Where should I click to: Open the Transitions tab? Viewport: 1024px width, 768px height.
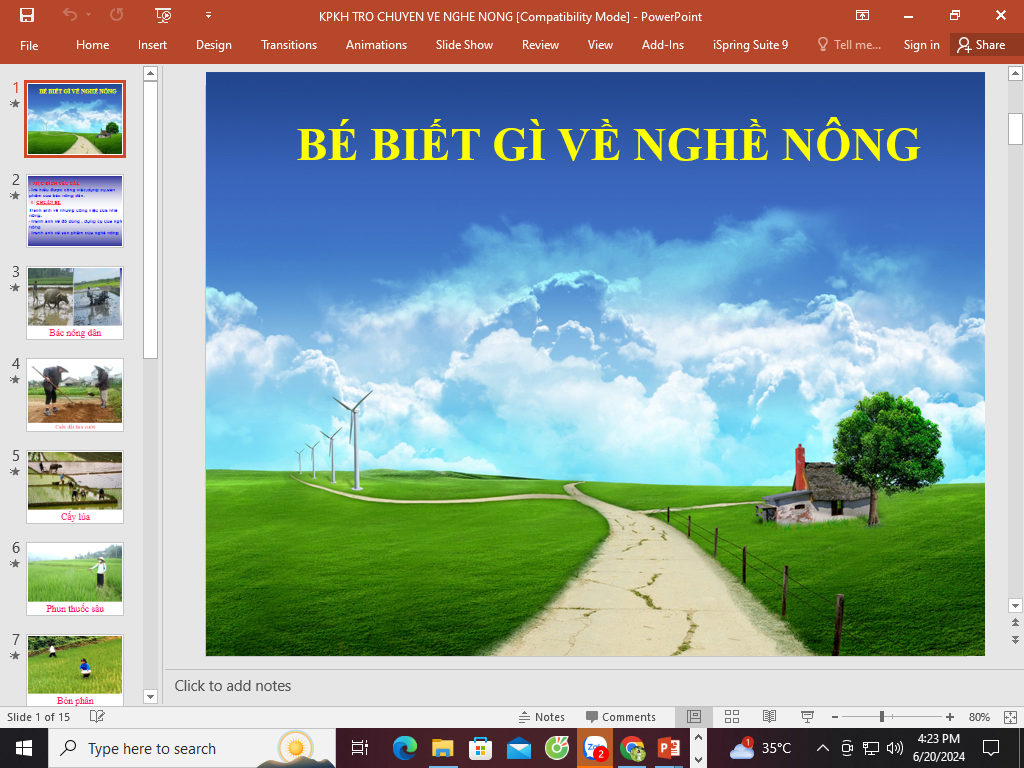point(288,45)
